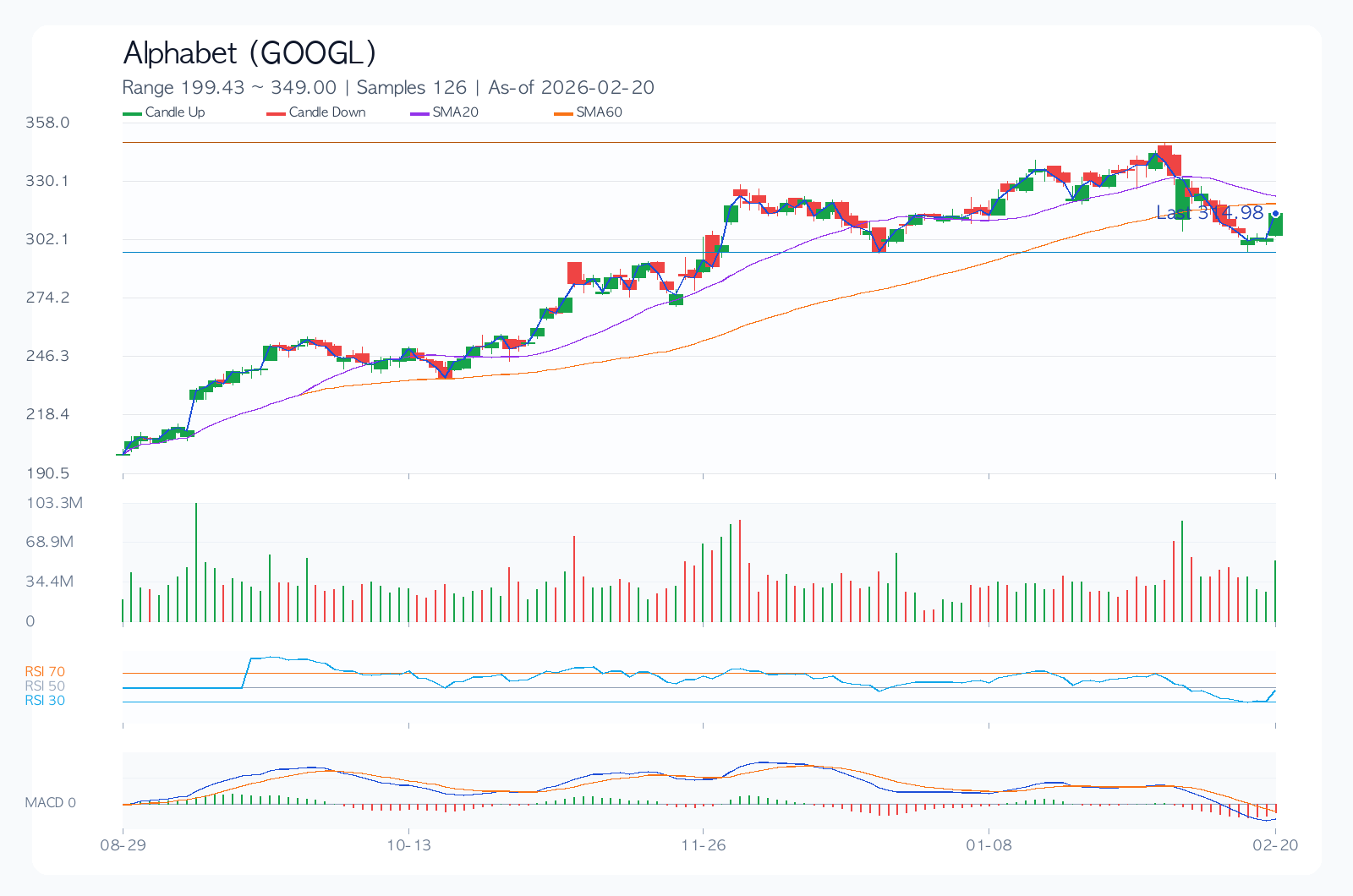Toggle the Candle Up legend entry
The height and width of the screenshot is (896, 1353).
(x=174, y=112)
